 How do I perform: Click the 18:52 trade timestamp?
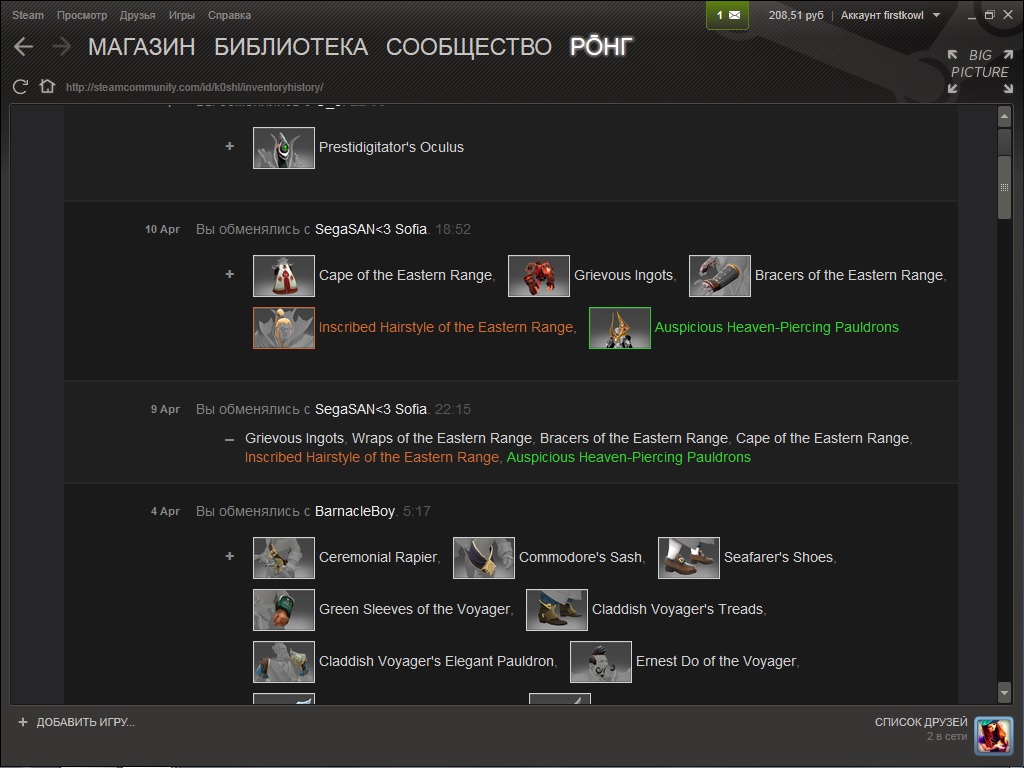click(453, 229)
